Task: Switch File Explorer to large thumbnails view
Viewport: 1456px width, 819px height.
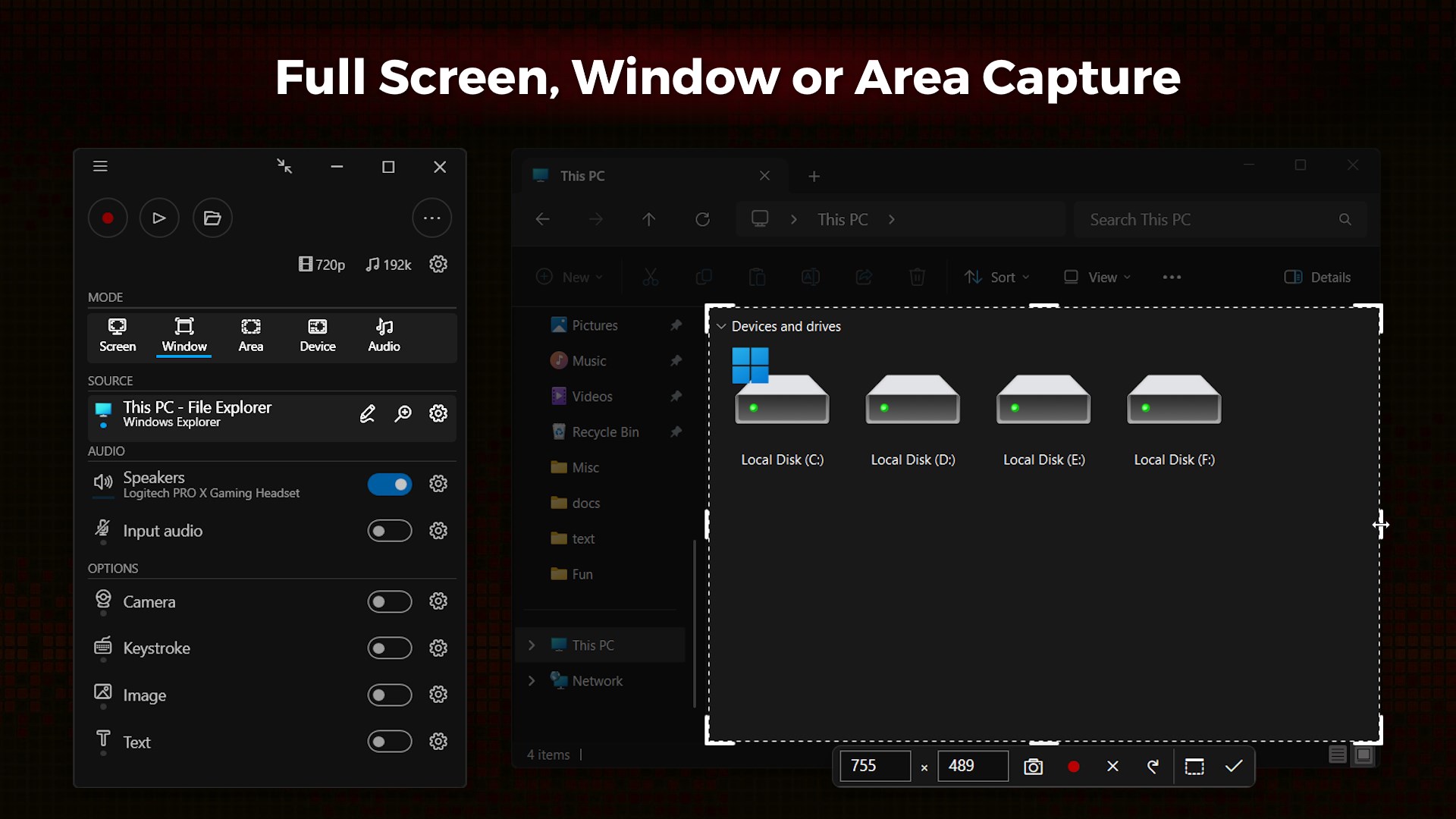Action: (1363, 755)
